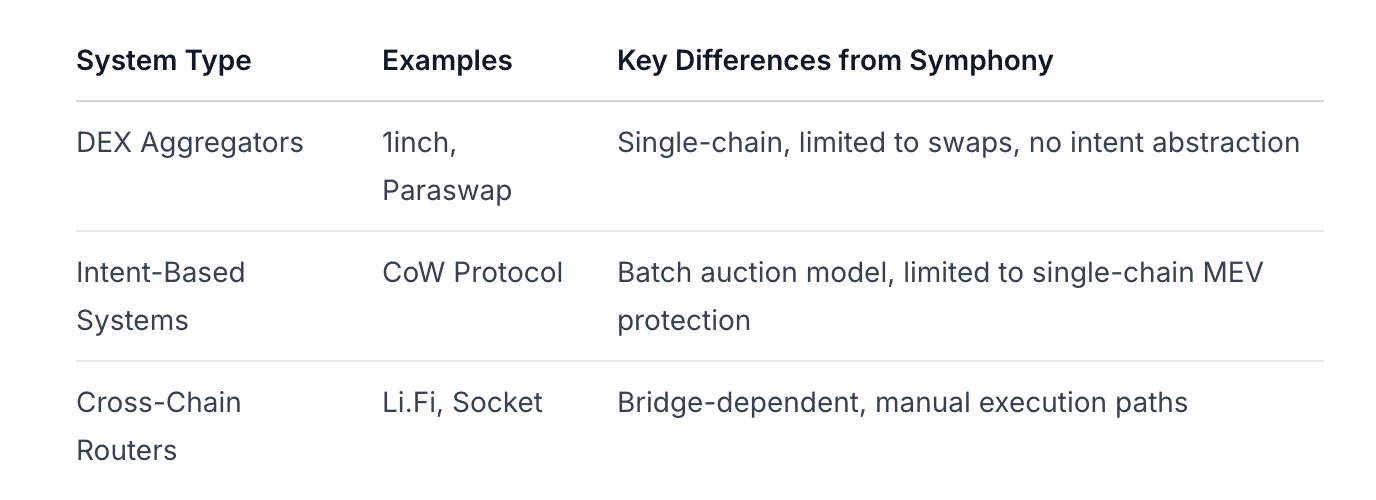
Task: Click the System Type column header
Action: tap(163, 61)
